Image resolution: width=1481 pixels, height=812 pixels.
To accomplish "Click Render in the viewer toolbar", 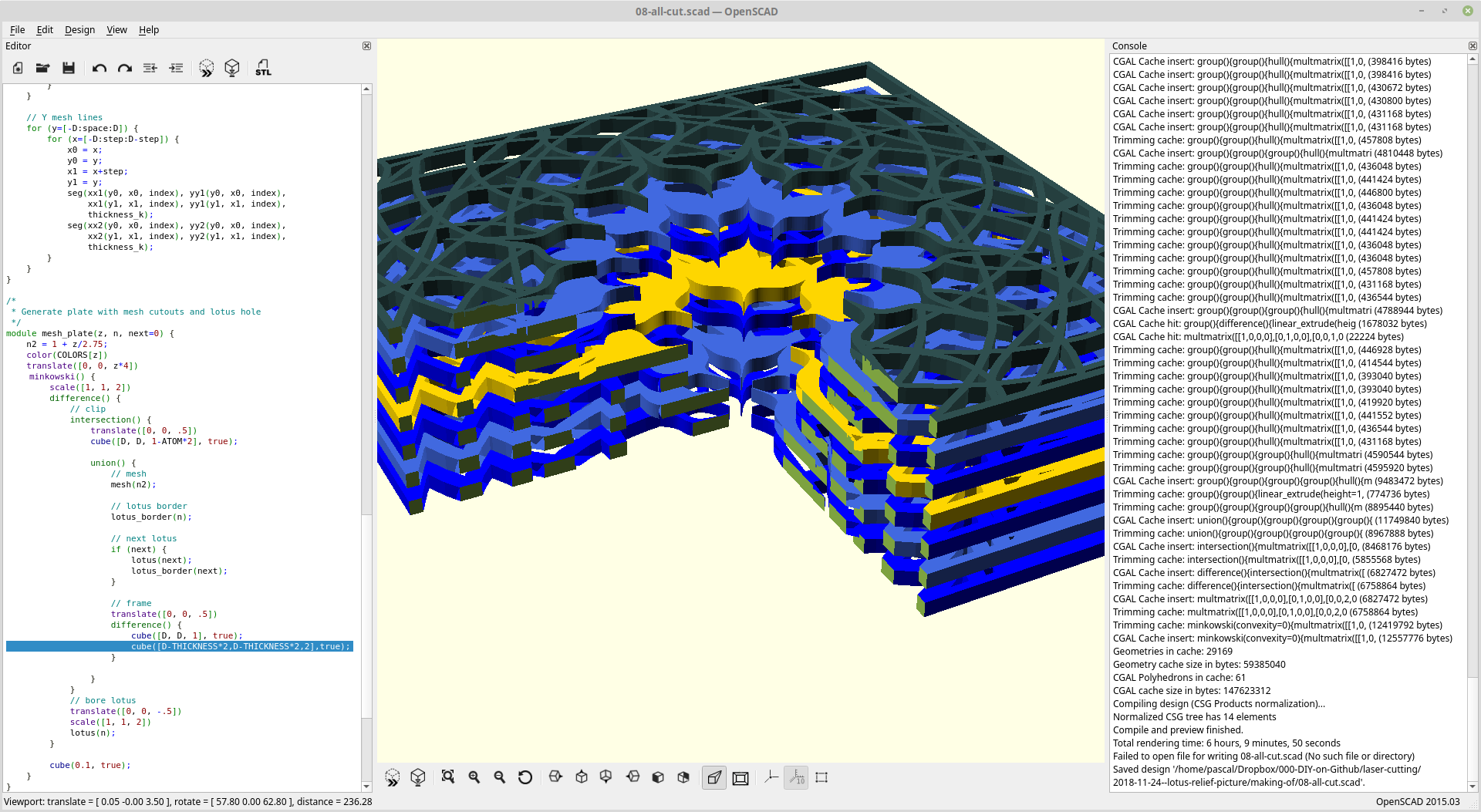I will click(x=418, y=777).
